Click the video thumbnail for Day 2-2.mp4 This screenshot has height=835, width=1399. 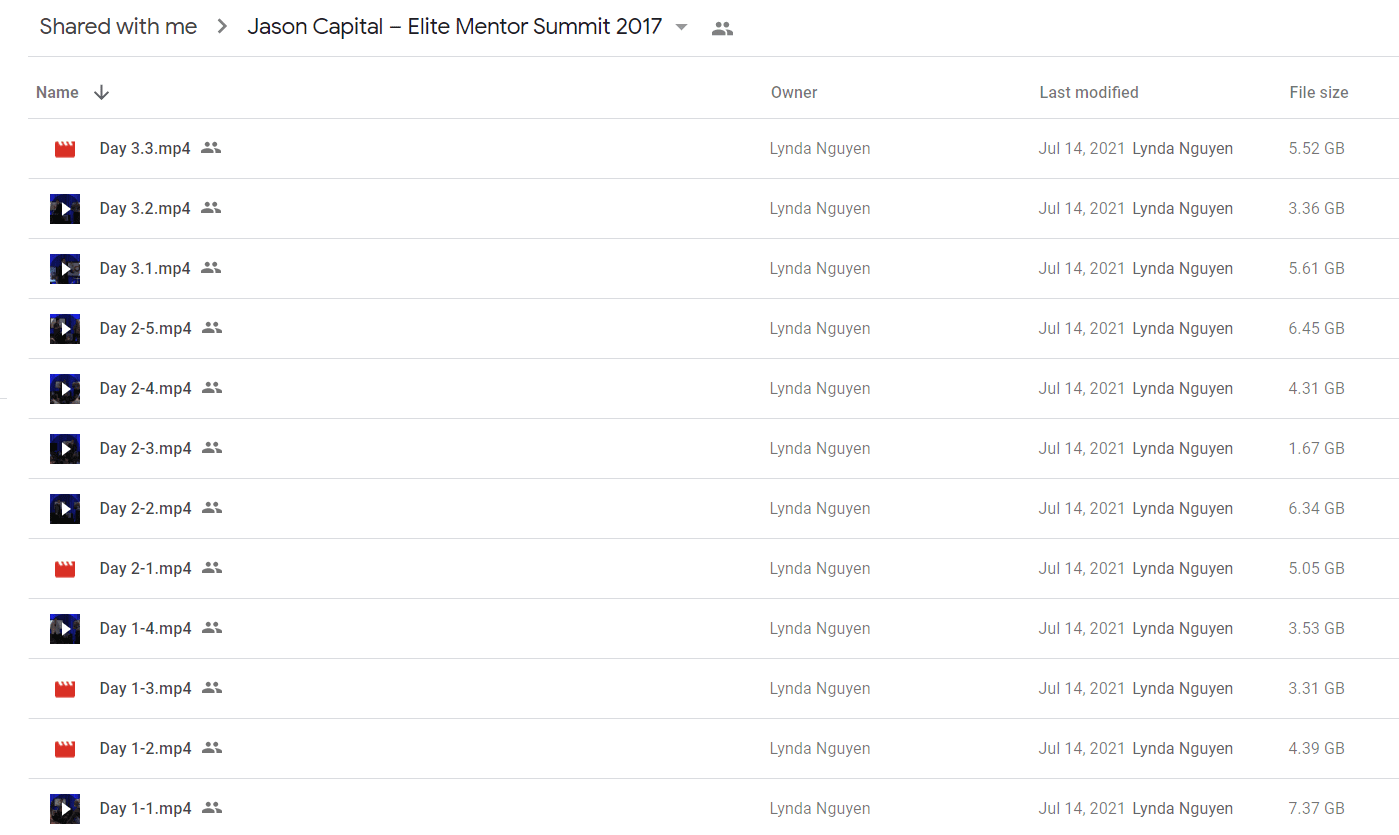pyautogui.click(x=65, y=509)
